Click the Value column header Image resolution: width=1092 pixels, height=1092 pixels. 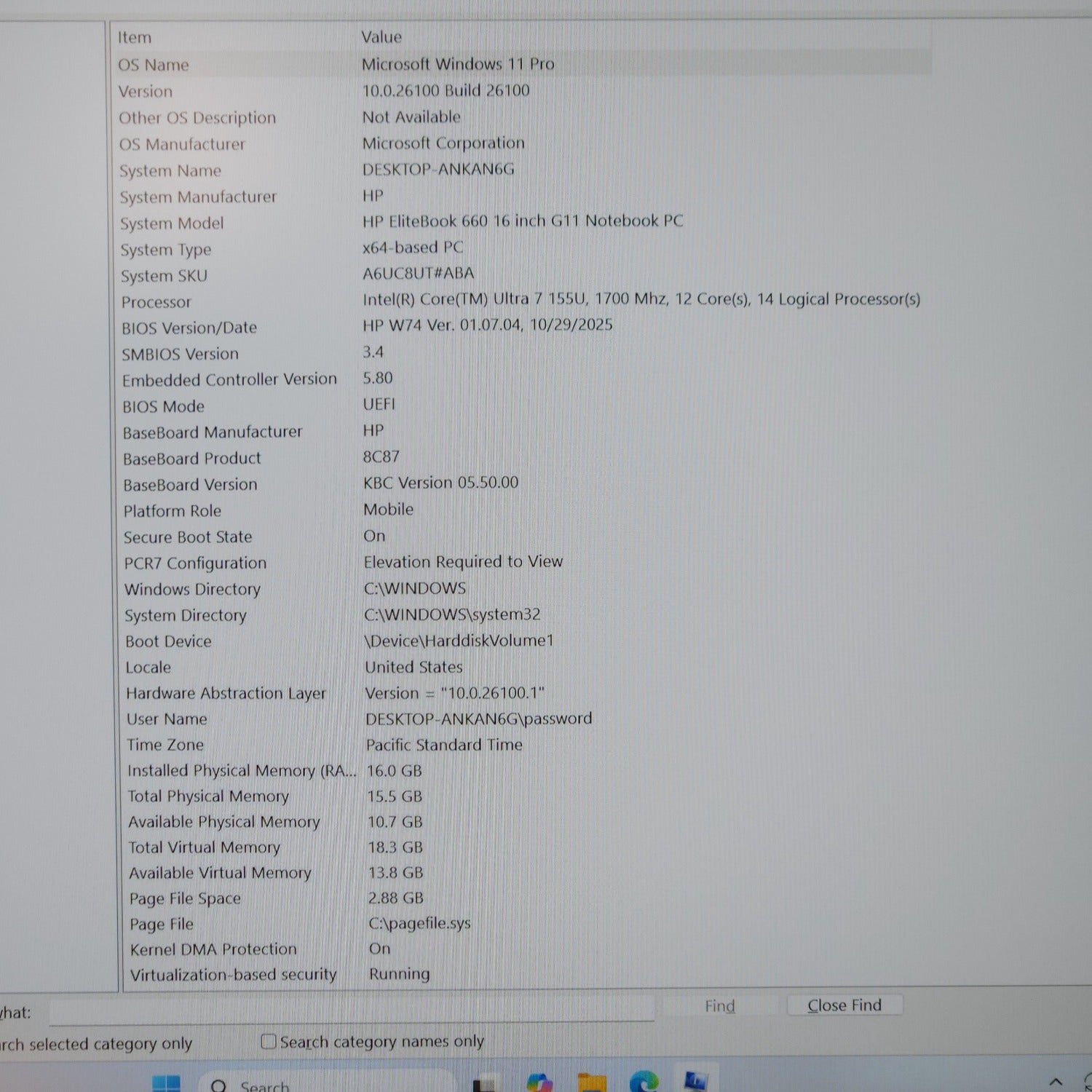point(381,37)
